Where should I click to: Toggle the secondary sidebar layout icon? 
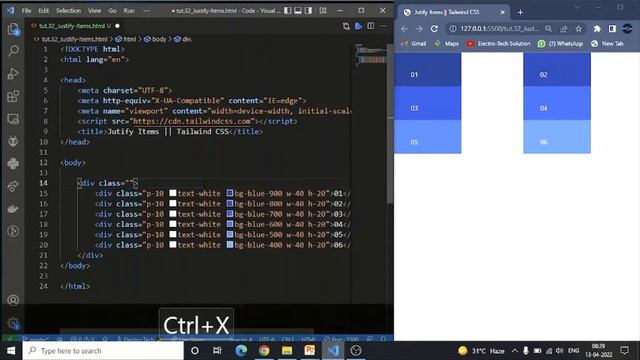309,11
